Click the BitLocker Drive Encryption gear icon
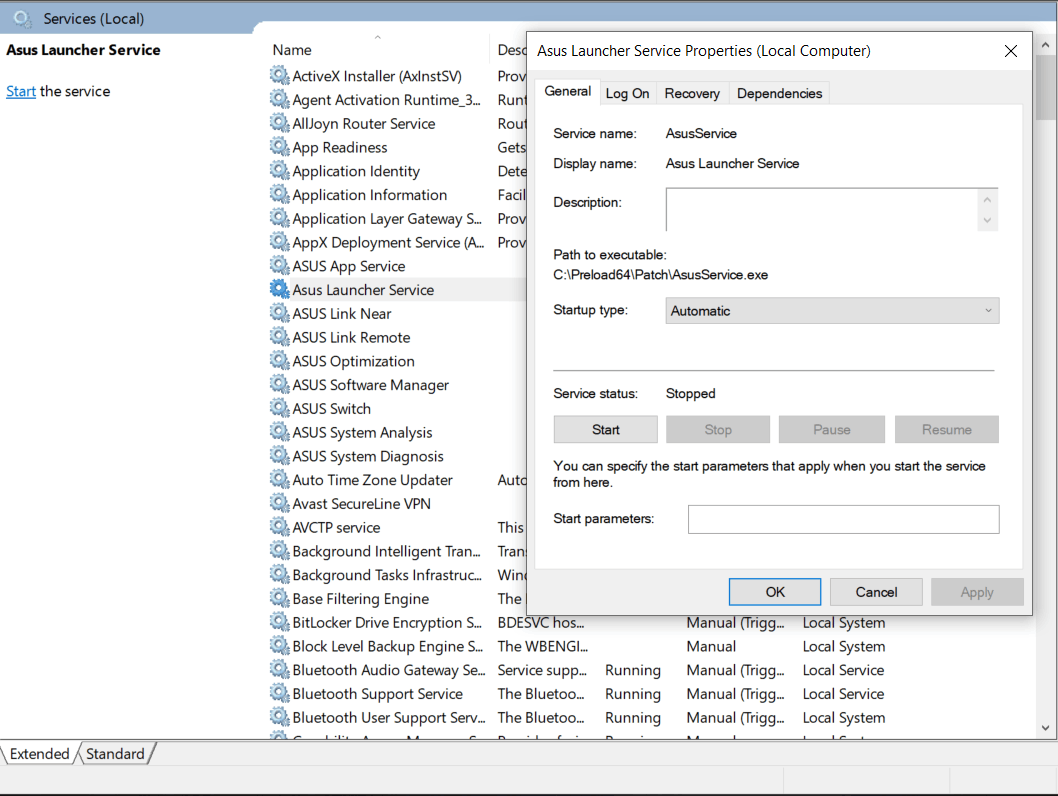Screen dimensions: 1058x796 [x=279, y=621]
